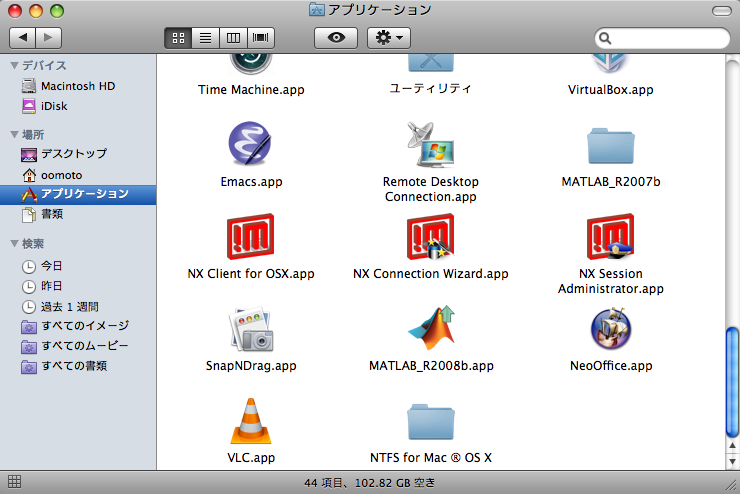Select NX Session Administrator.app icon
Viewport: 740px width, 494px height.
click(611, 236)
